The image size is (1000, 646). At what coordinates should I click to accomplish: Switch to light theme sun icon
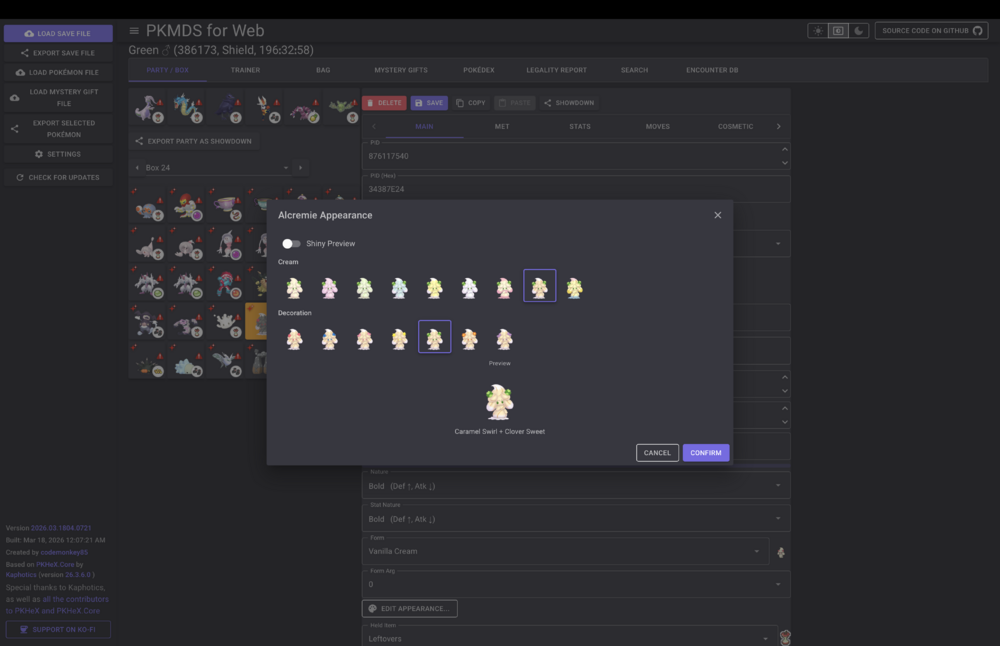point(818,31)
